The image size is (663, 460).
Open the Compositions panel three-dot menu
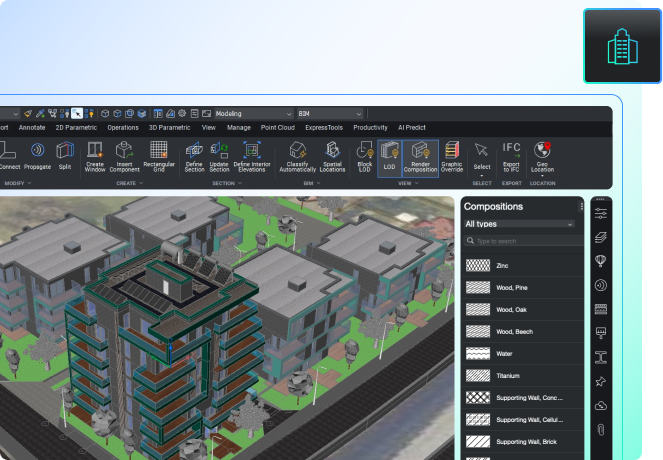[581, 206]
